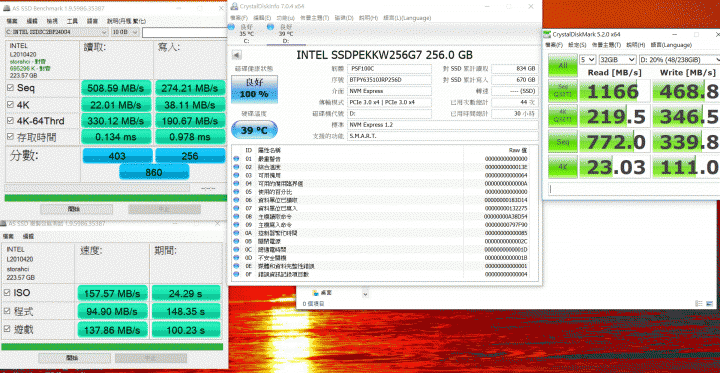This screenshot has width=720, height=373.
Task: Click the status orb for attribute 09
Action: click(236, 225)
